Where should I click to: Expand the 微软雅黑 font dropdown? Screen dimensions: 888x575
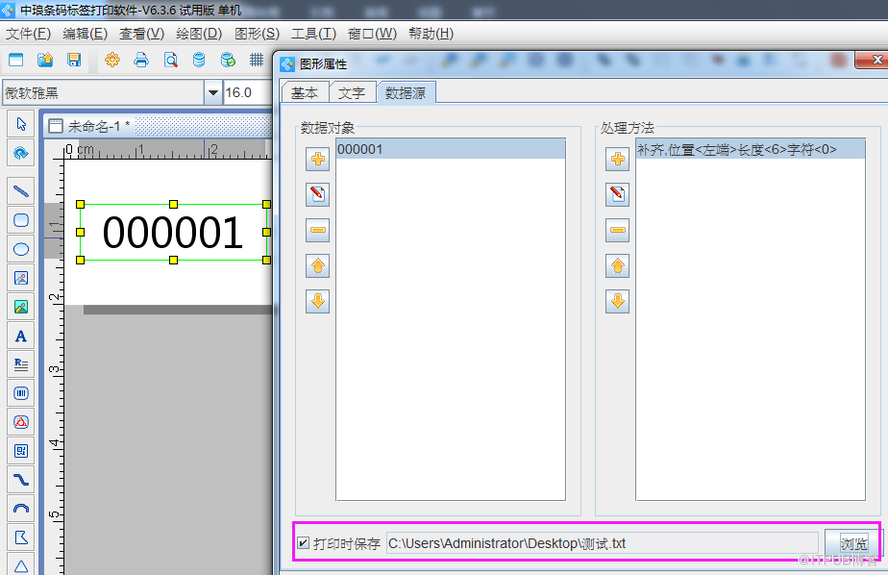coord(212,93)
